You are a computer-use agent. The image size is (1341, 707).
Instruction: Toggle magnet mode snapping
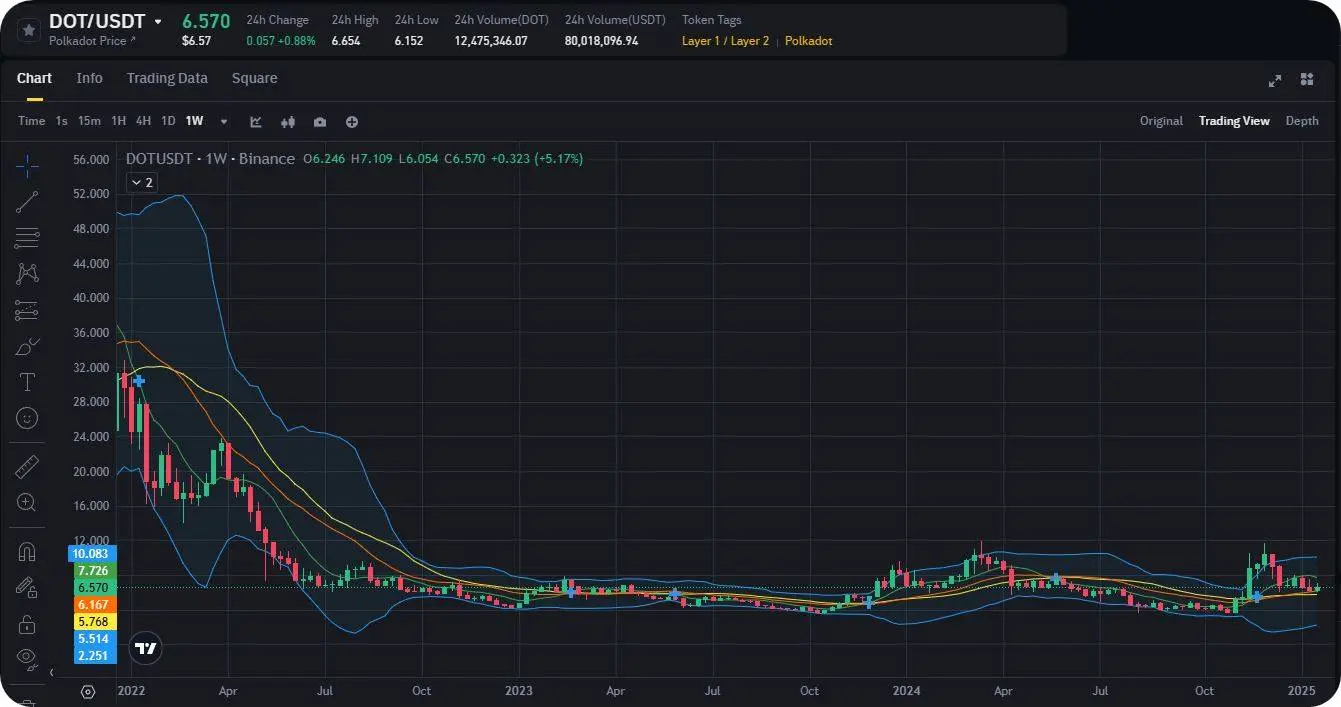click(27, 552)
